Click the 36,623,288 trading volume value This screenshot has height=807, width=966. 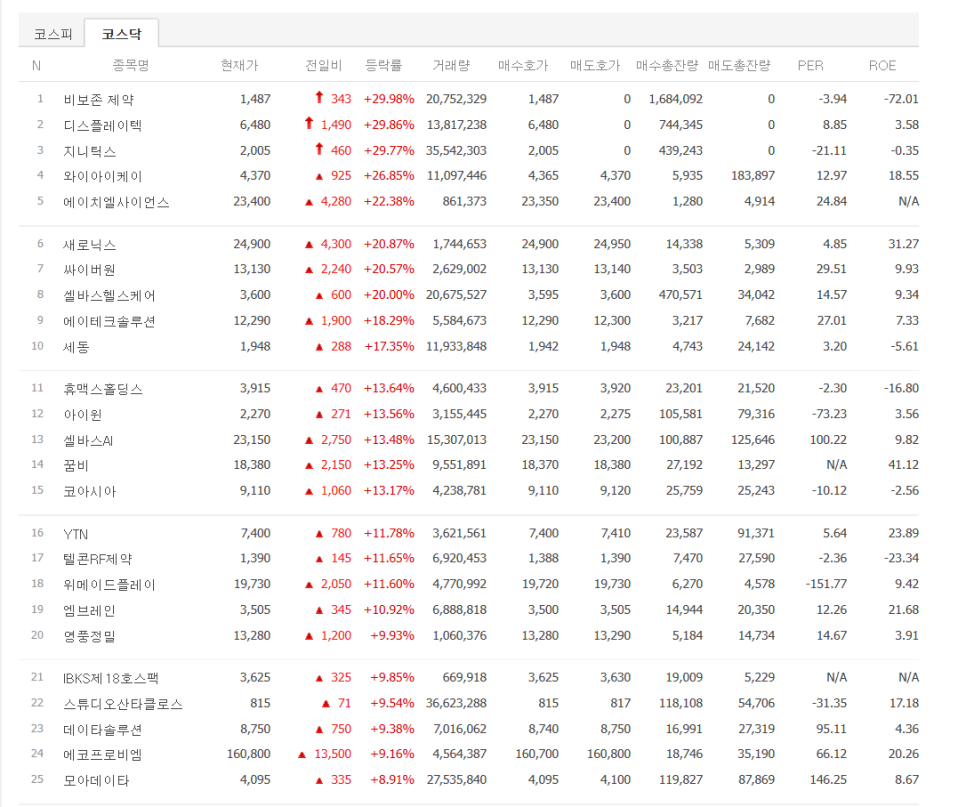coord(457,703)
